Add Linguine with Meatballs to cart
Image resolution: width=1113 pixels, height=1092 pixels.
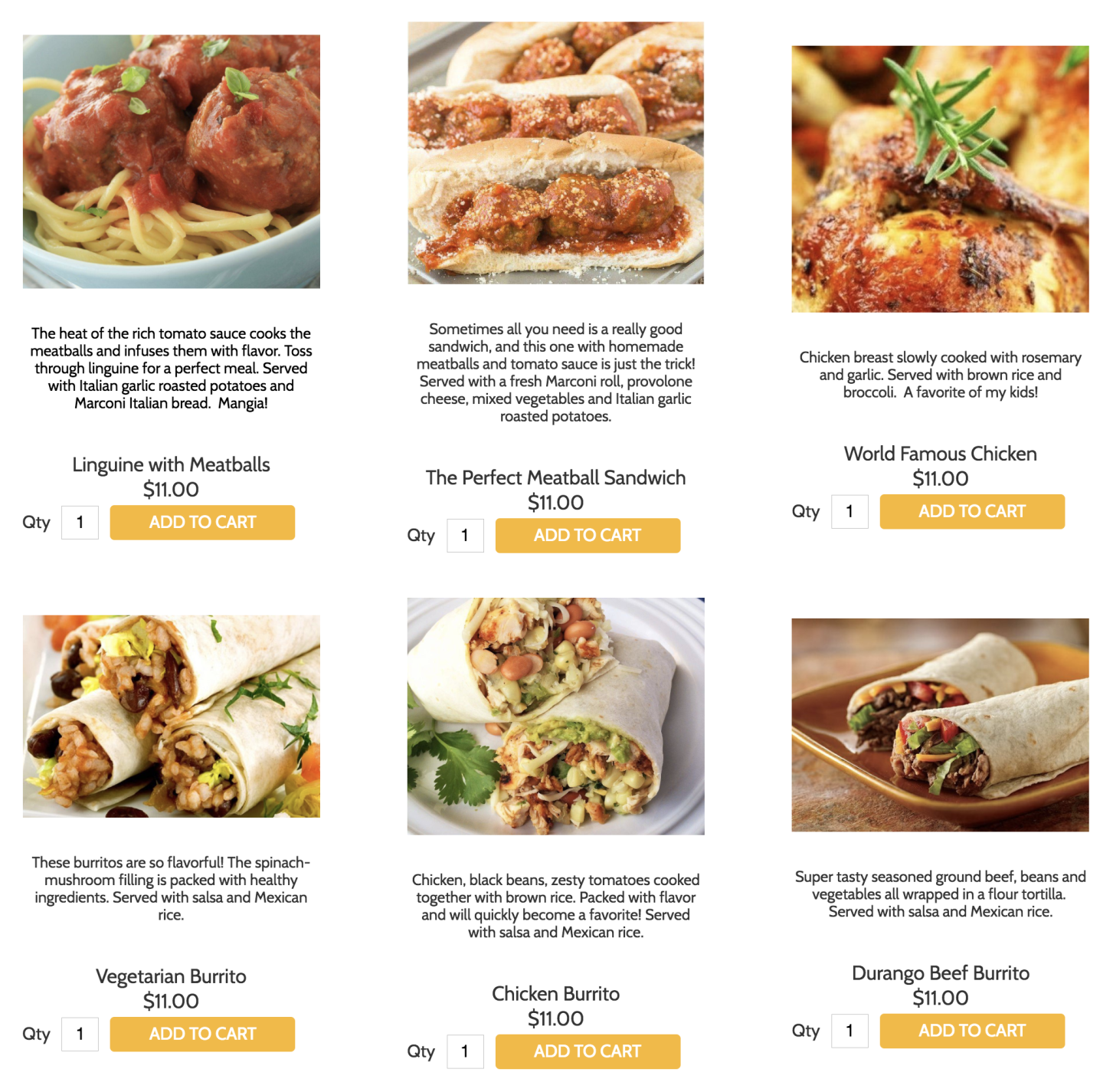202,523
